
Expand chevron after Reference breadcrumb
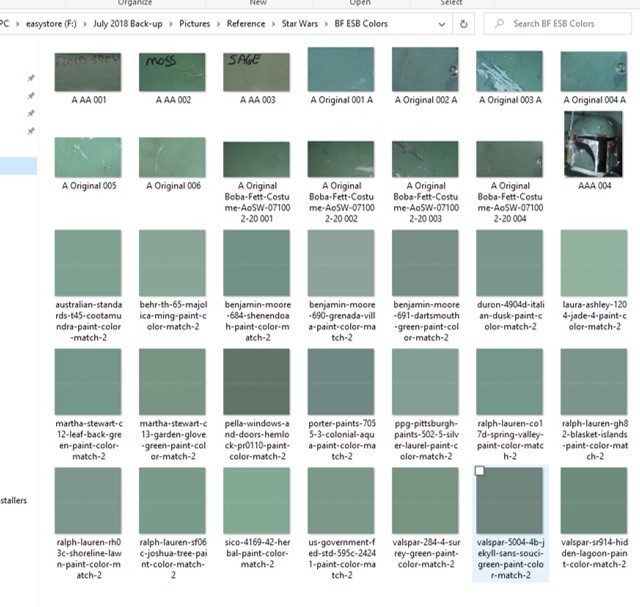[273, 24]
